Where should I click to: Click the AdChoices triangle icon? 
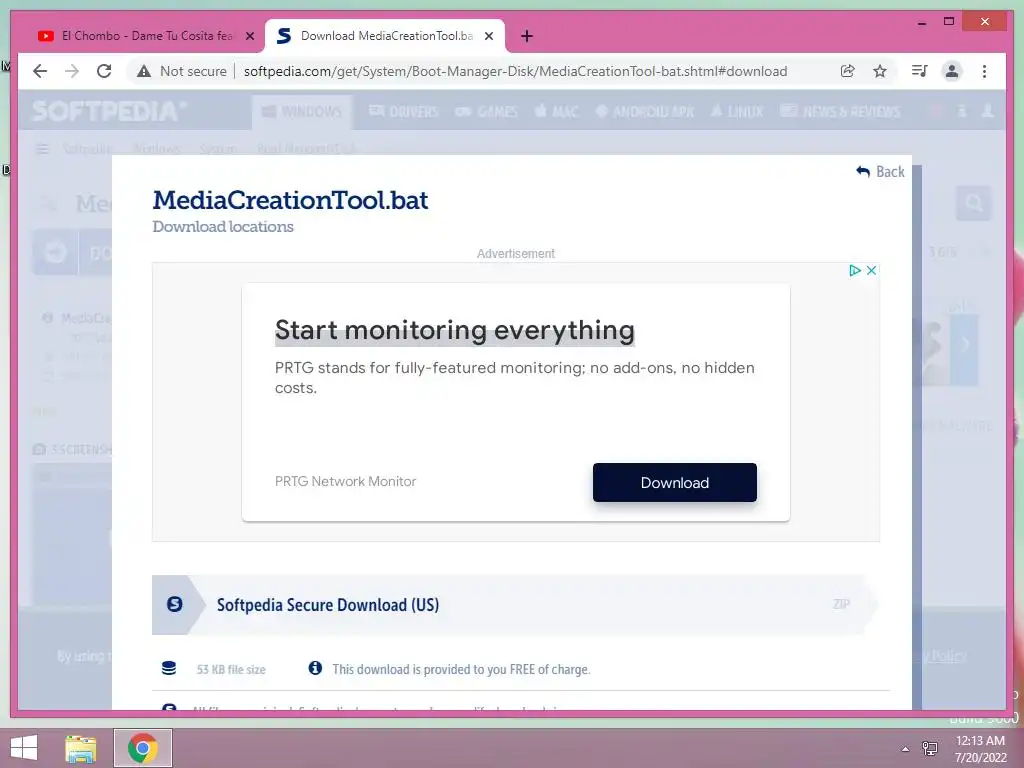854,270
